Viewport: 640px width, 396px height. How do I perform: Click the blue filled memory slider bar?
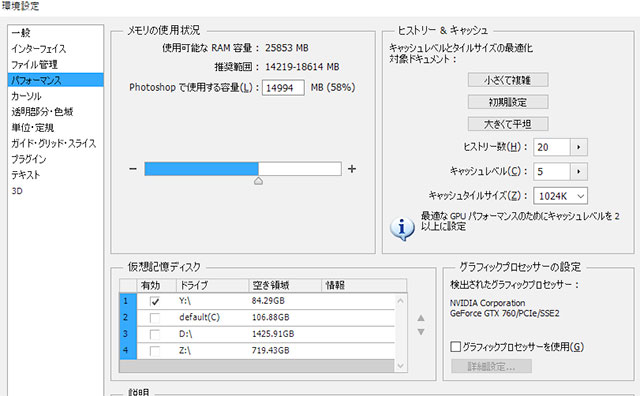coord(201,169)
